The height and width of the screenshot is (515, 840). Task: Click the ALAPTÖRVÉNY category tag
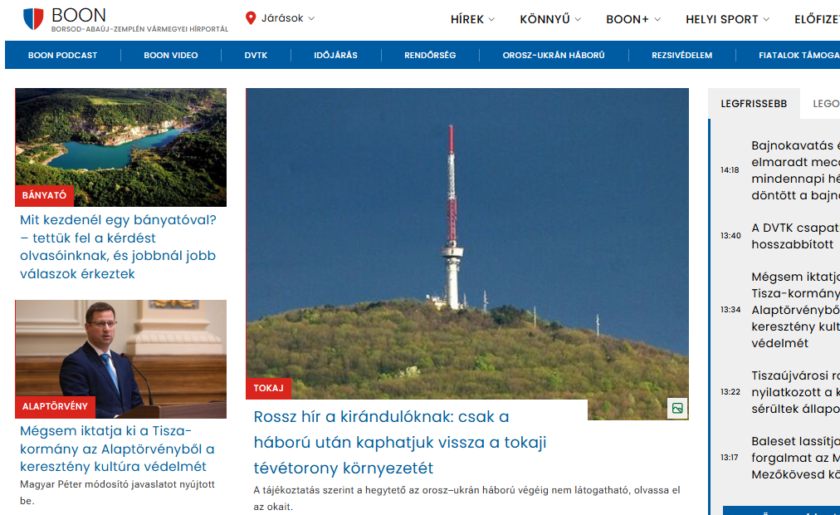(55, 407)
